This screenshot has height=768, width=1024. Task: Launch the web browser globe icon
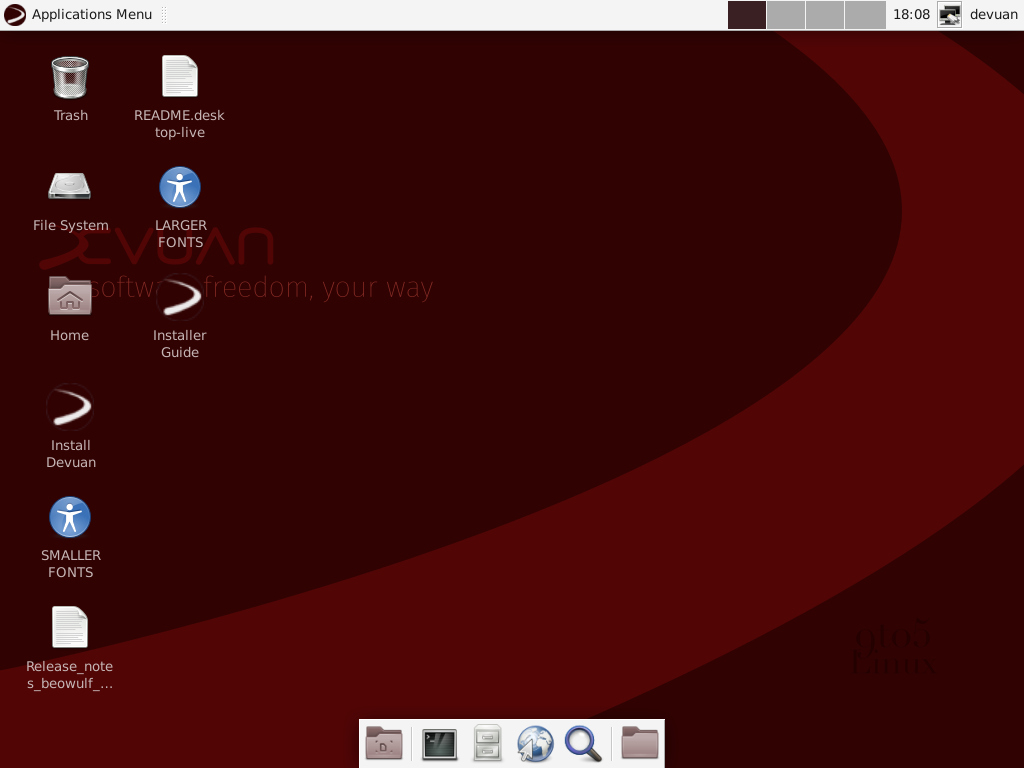click(535, 744)
